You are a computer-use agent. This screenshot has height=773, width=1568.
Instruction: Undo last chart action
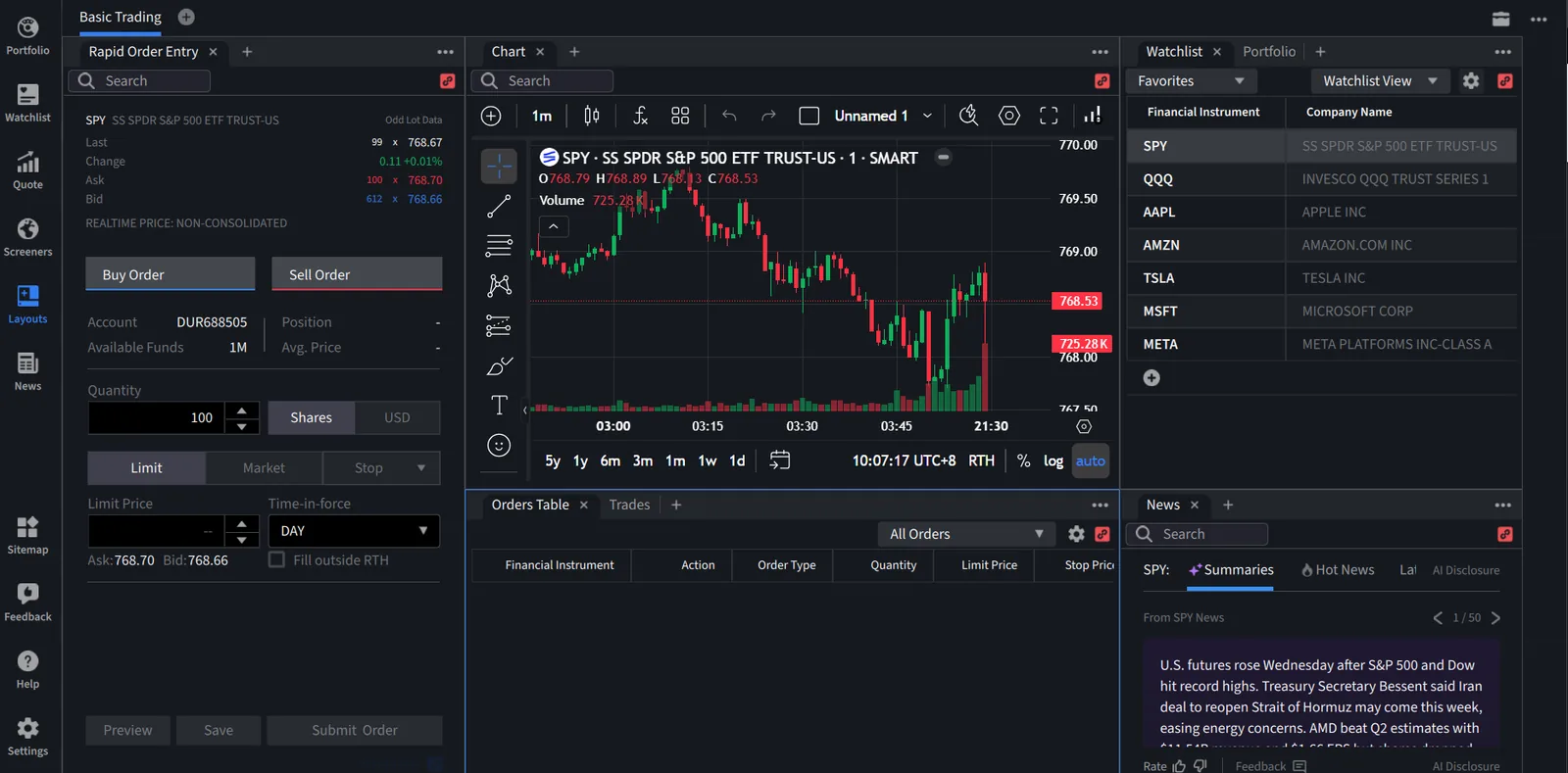[729, 116]
